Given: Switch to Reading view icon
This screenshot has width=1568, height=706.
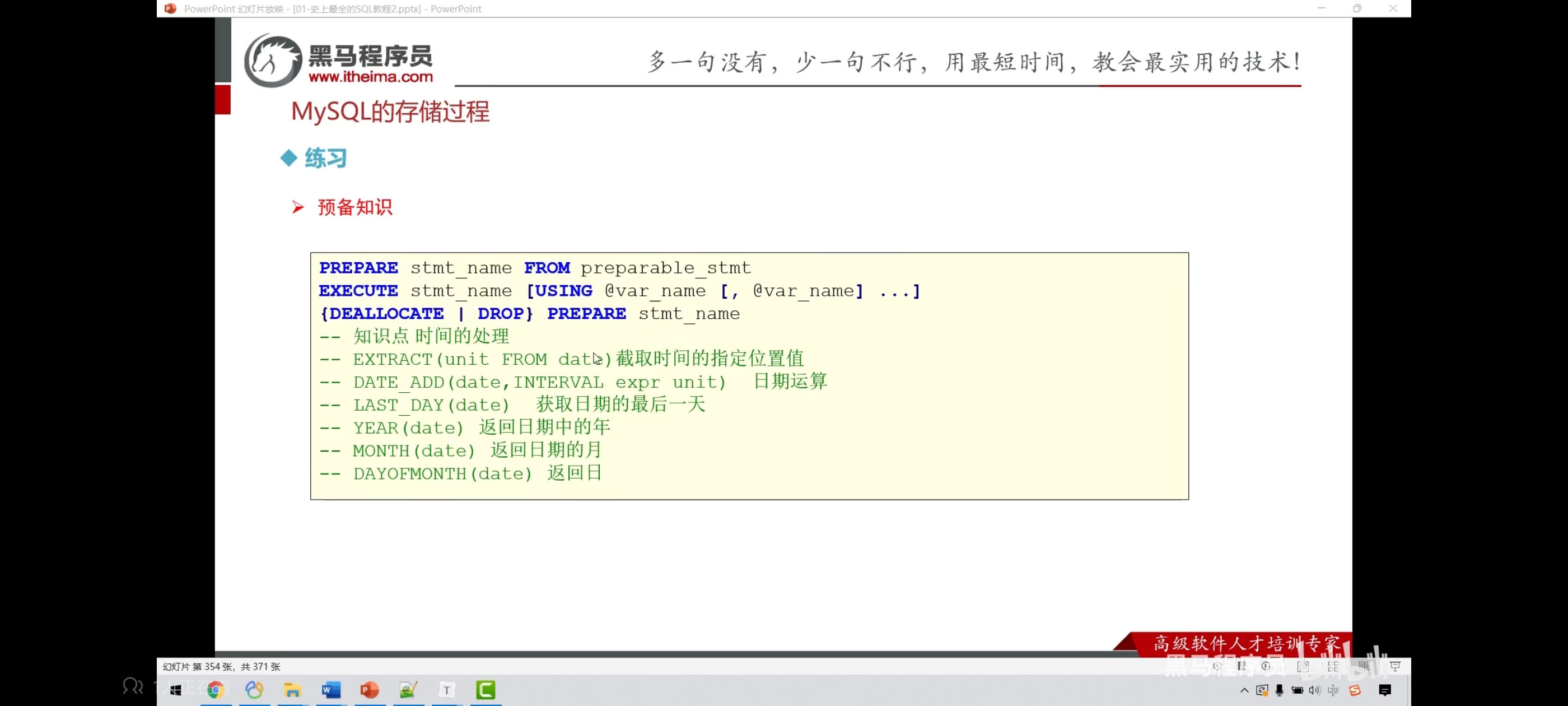Looking at the screenshot, I should 1364,666.
